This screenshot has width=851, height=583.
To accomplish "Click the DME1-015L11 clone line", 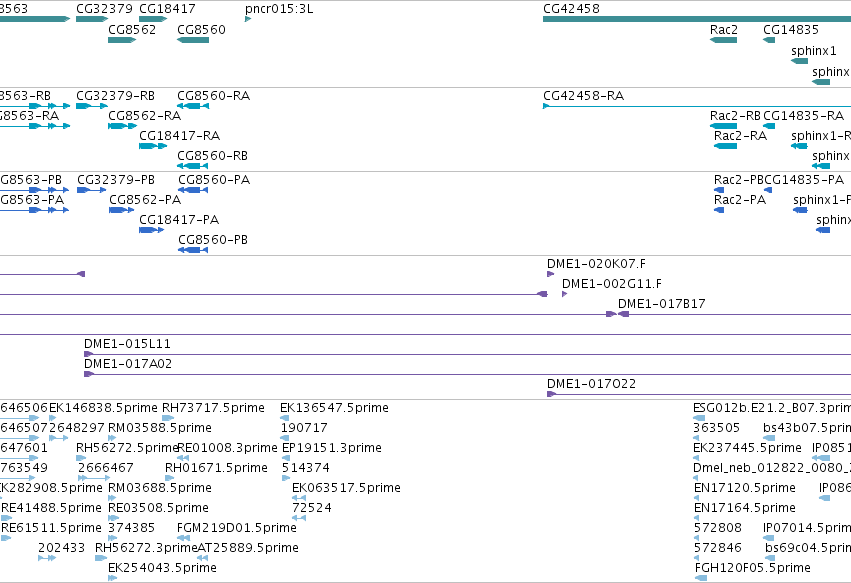I will tap(467, 354).
